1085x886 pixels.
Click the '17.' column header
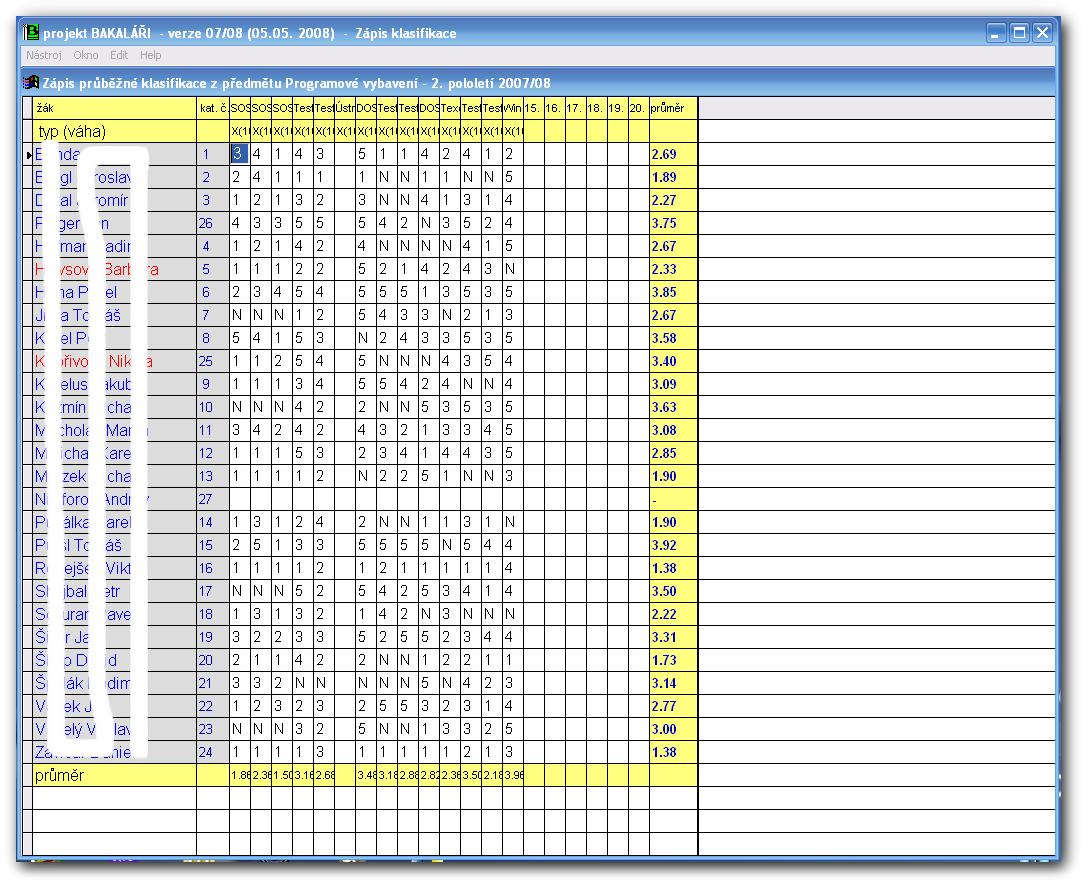tap(576, 108)
